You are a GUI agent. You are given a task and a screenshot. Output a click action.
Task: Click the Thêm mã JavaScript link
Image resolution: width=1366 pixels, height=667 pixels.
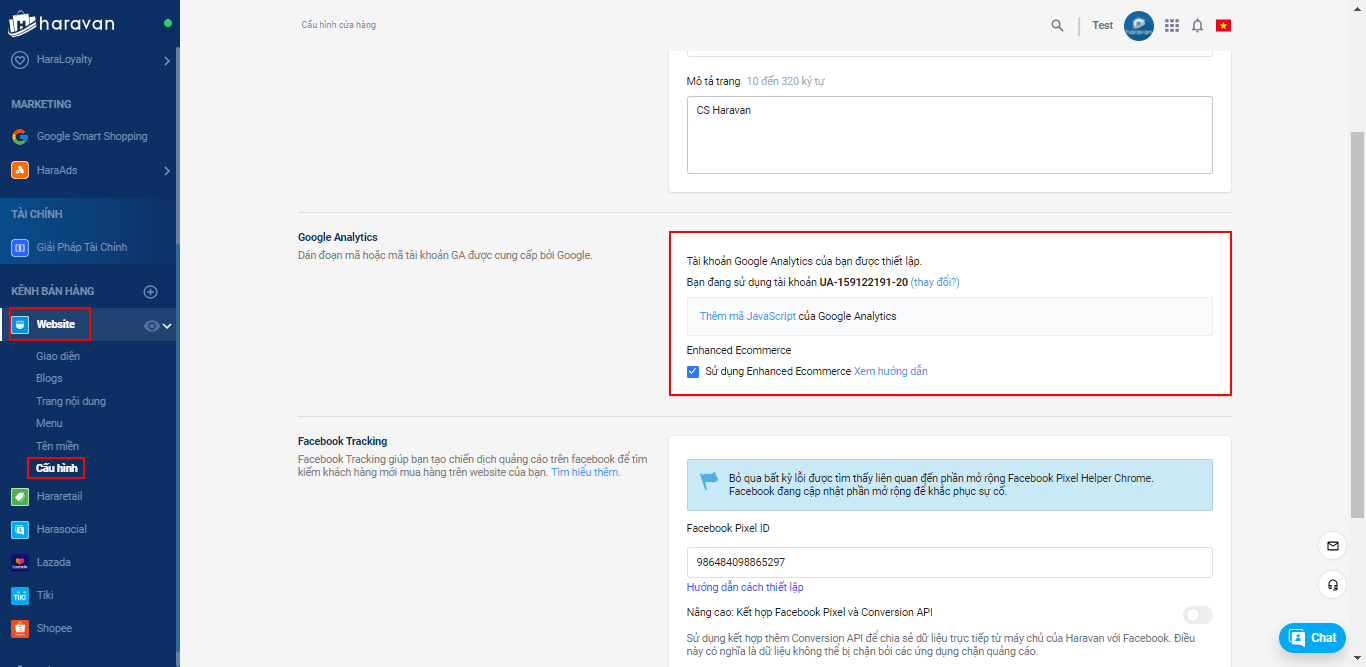pos(747,316)
